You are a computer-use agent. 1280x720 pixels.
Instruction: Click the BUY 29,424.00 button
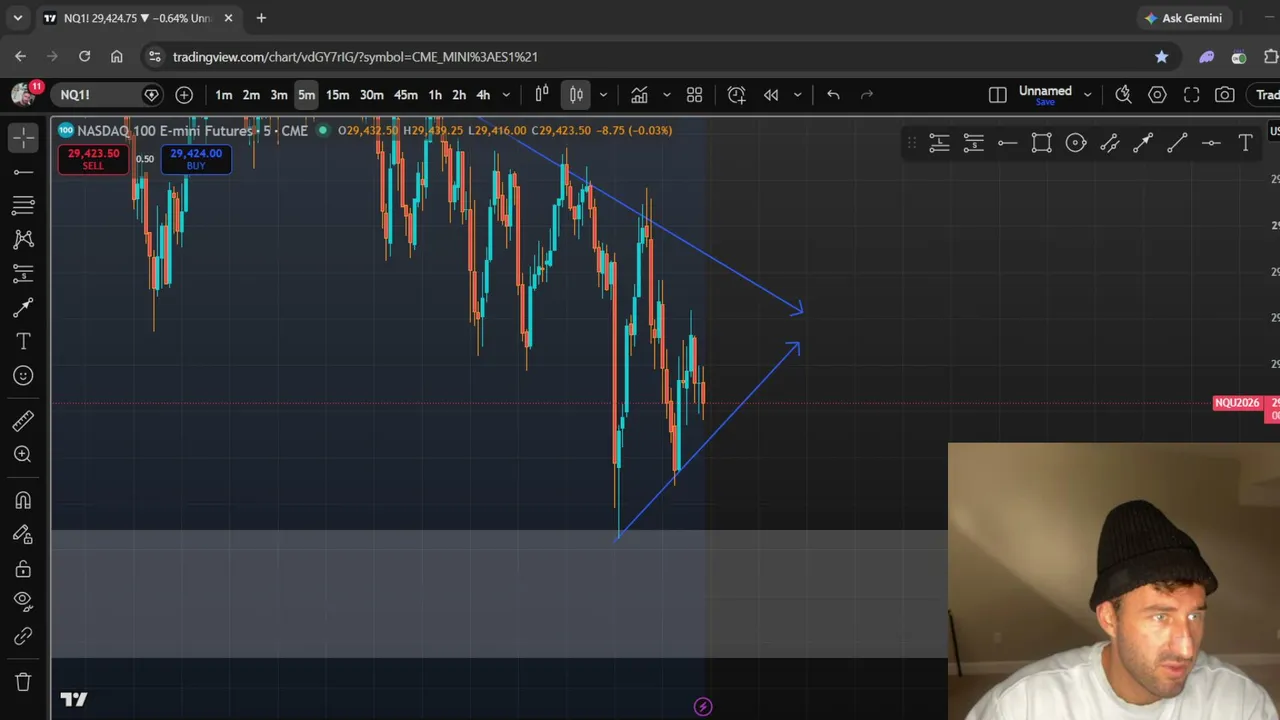pos(196,159)
